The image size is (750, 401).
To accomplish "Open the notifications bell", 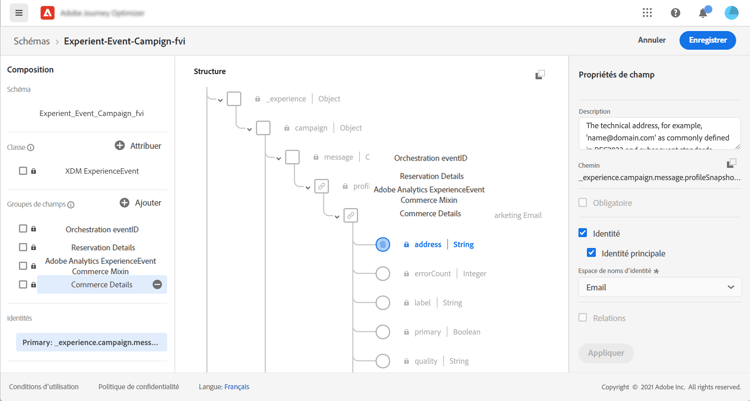I will (x=703, y=13).
